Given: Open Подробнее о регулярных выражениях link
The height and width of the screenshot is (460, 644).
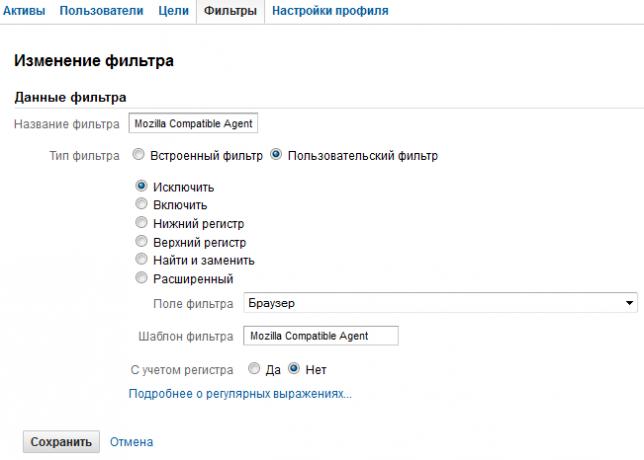Looking at the screenshot, I should (240, 394).
